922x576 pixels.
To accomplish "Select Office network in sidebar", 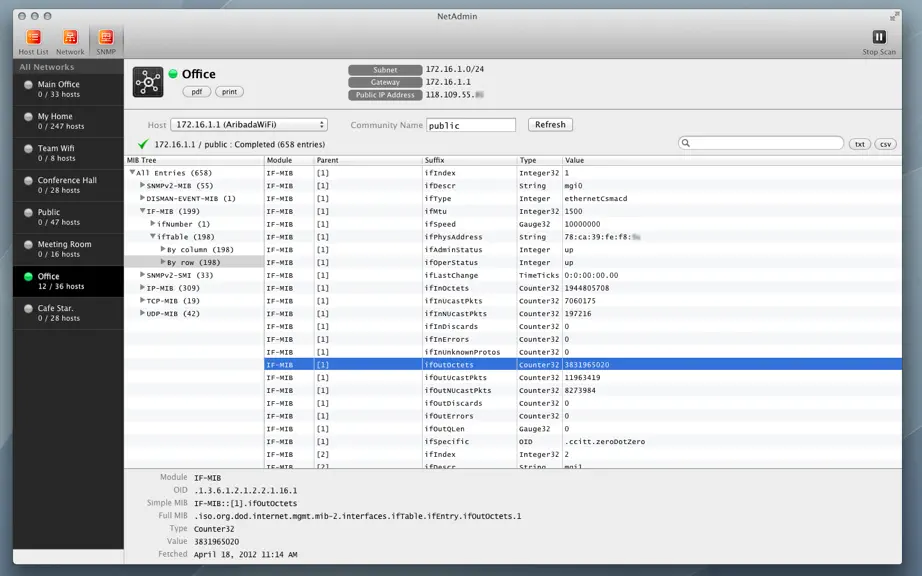I will click(x=68, y=281).
